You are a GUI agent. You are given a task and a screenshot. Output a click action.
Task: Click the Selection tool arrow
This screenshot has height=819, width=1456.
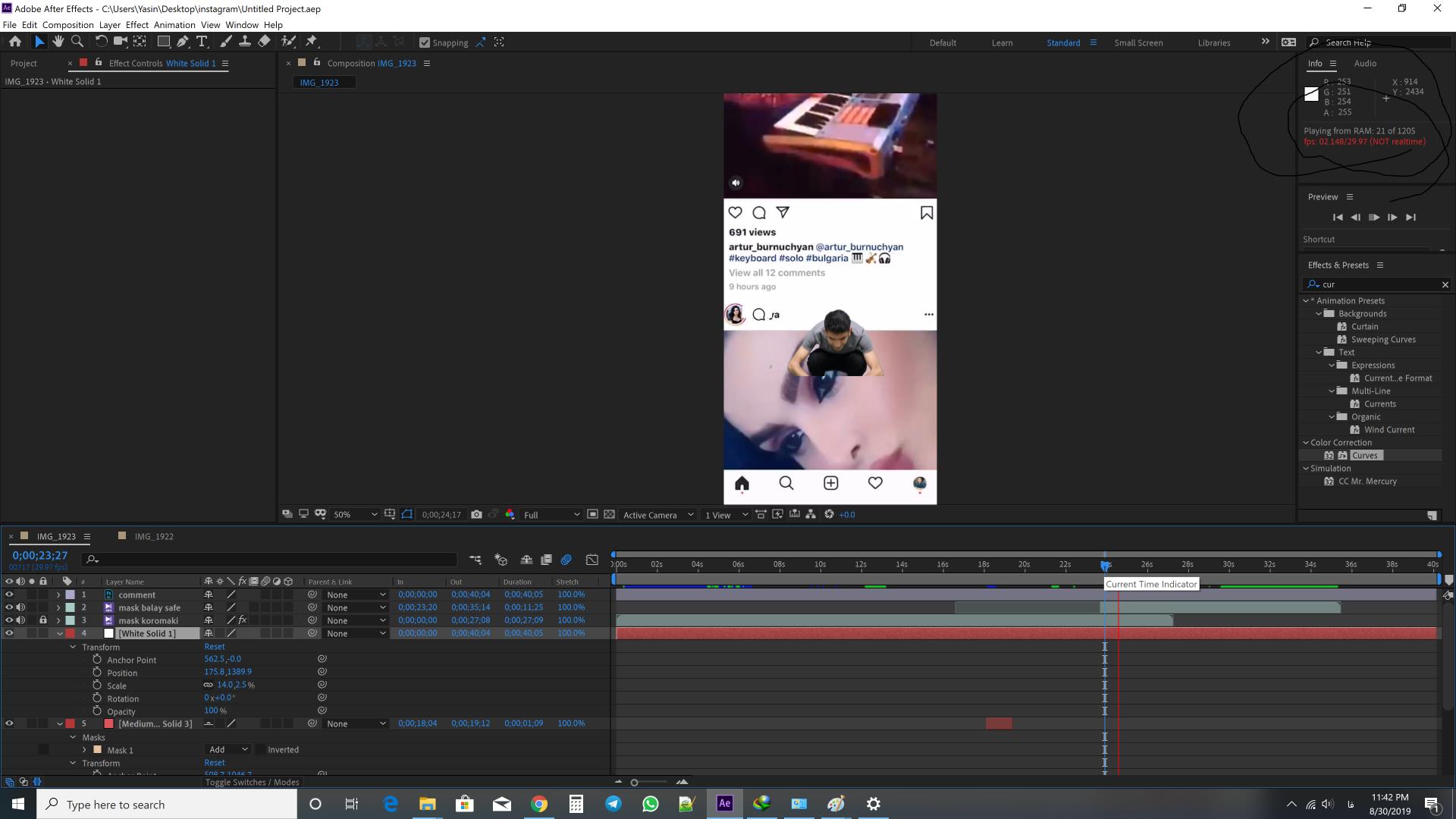(x=37, y=41)
